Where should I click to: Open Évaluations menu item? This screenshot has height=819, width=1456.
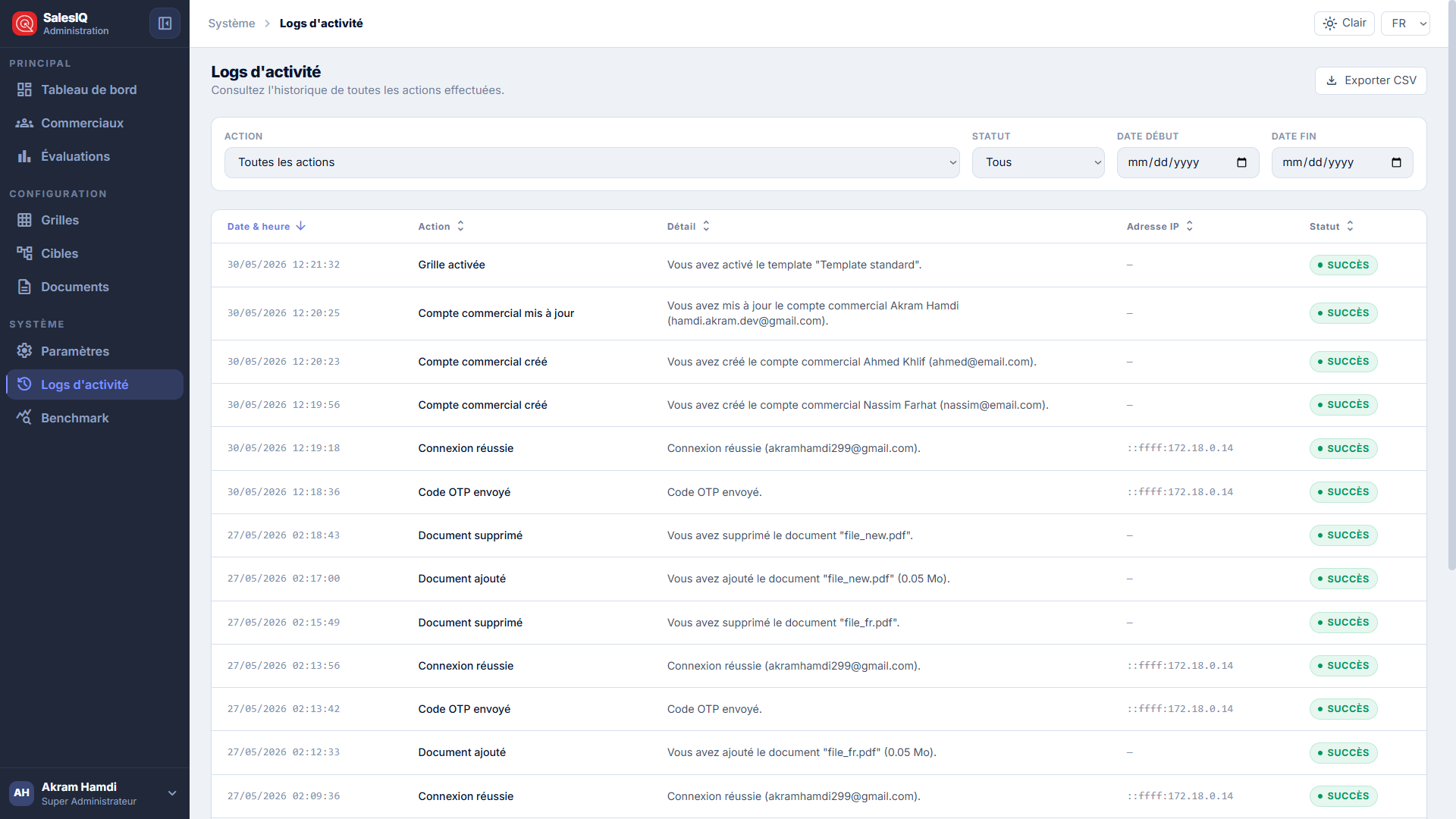point(95,156)
